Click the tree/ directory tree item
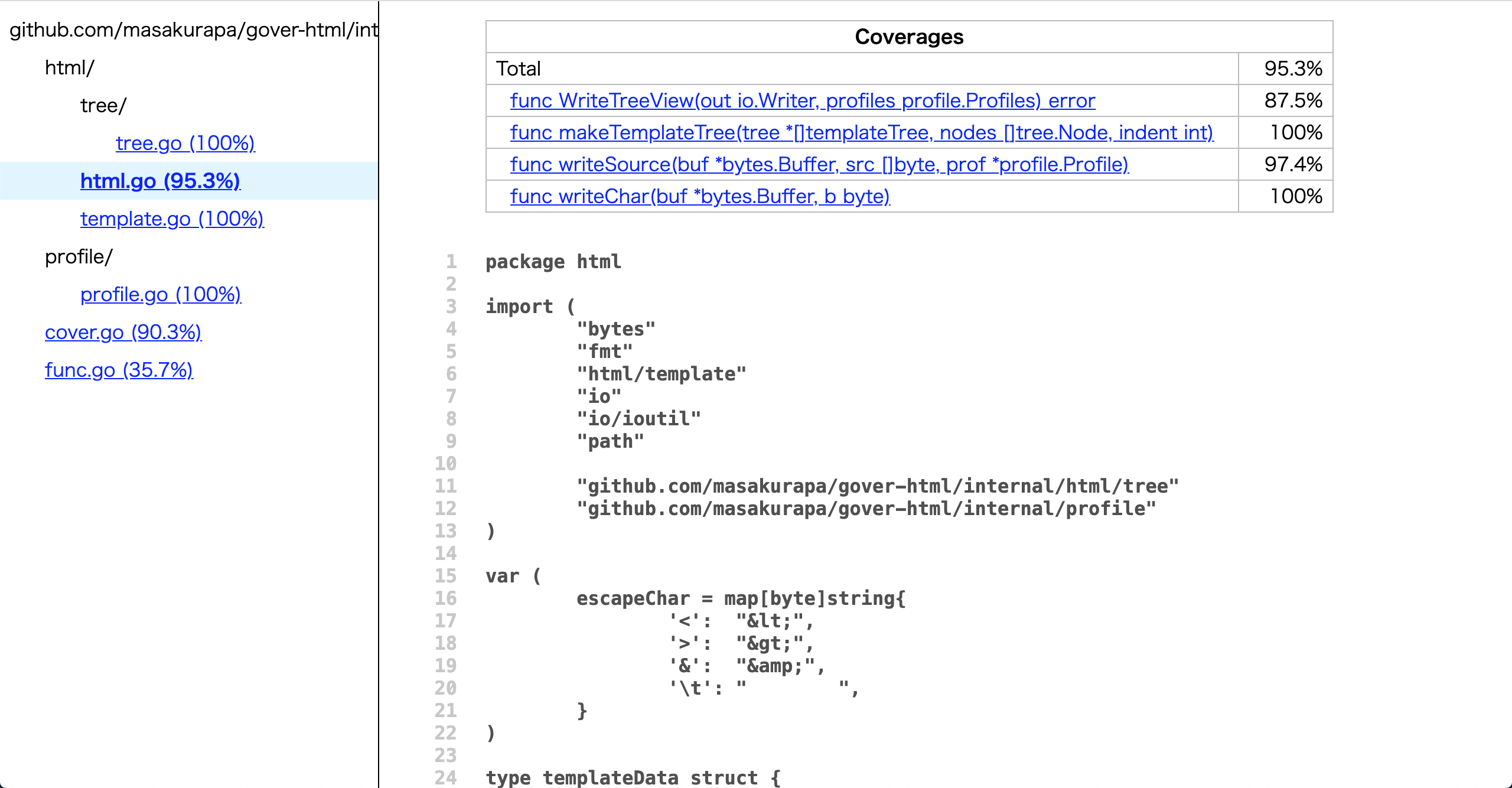 tap(103, 106)
